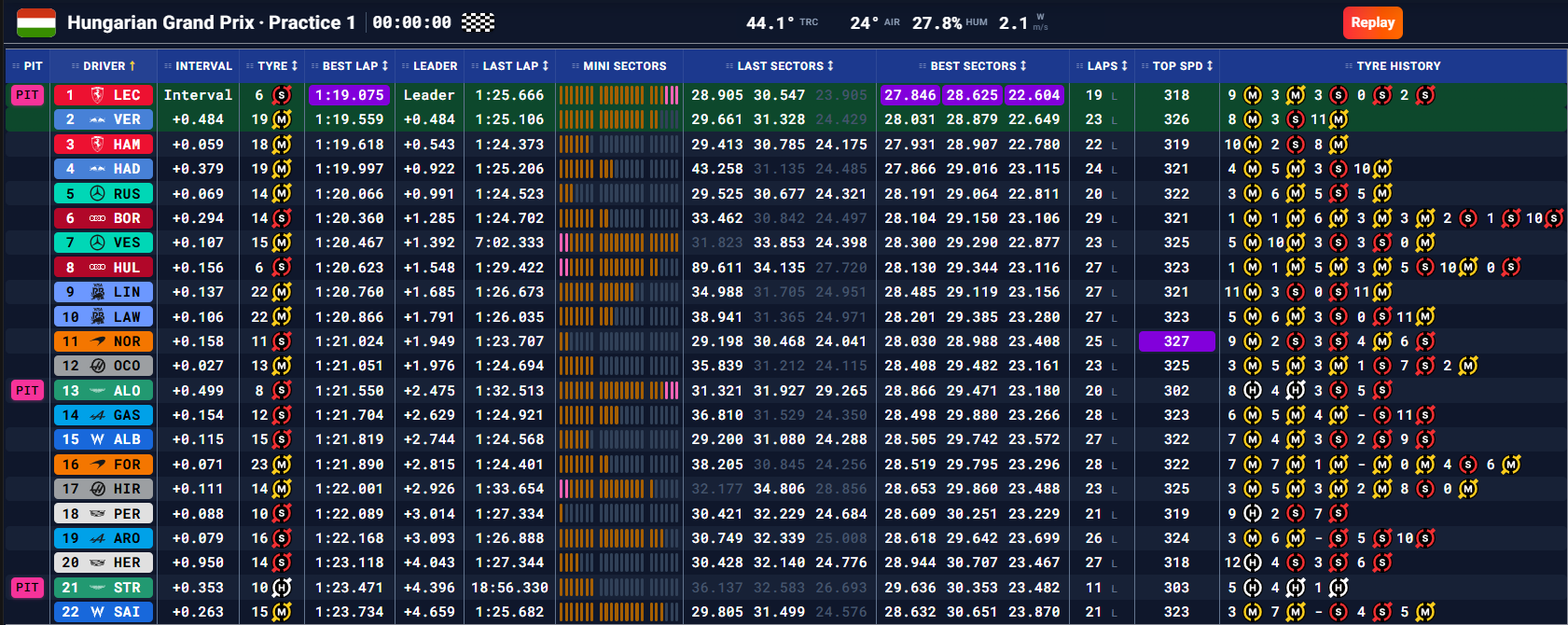Click the medium tyre icon for HAM
Screen dimensions: 1568x625
click(282, 145)
